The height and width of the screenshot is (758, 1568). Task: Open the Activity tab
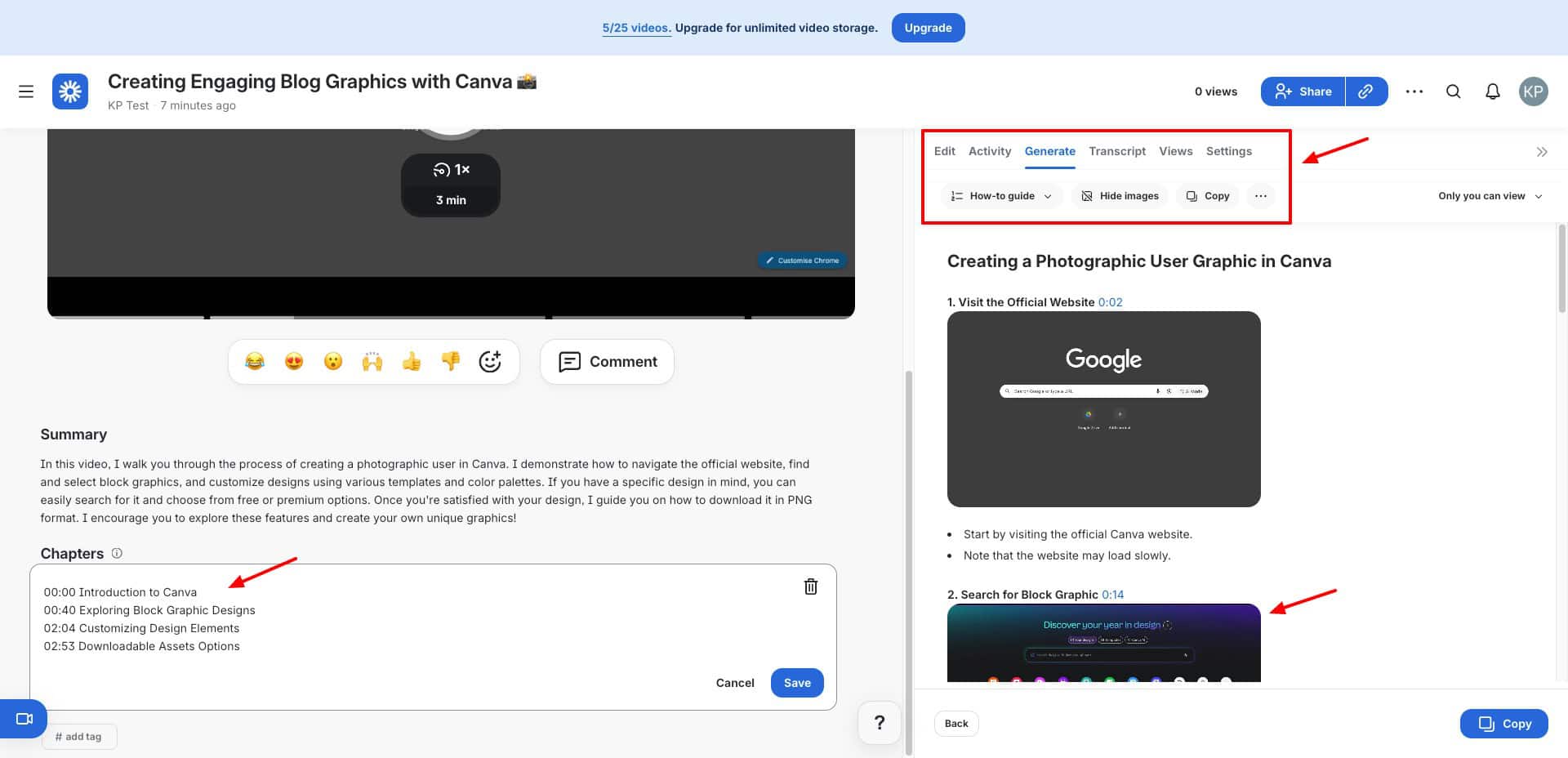[x=989, y=151]
